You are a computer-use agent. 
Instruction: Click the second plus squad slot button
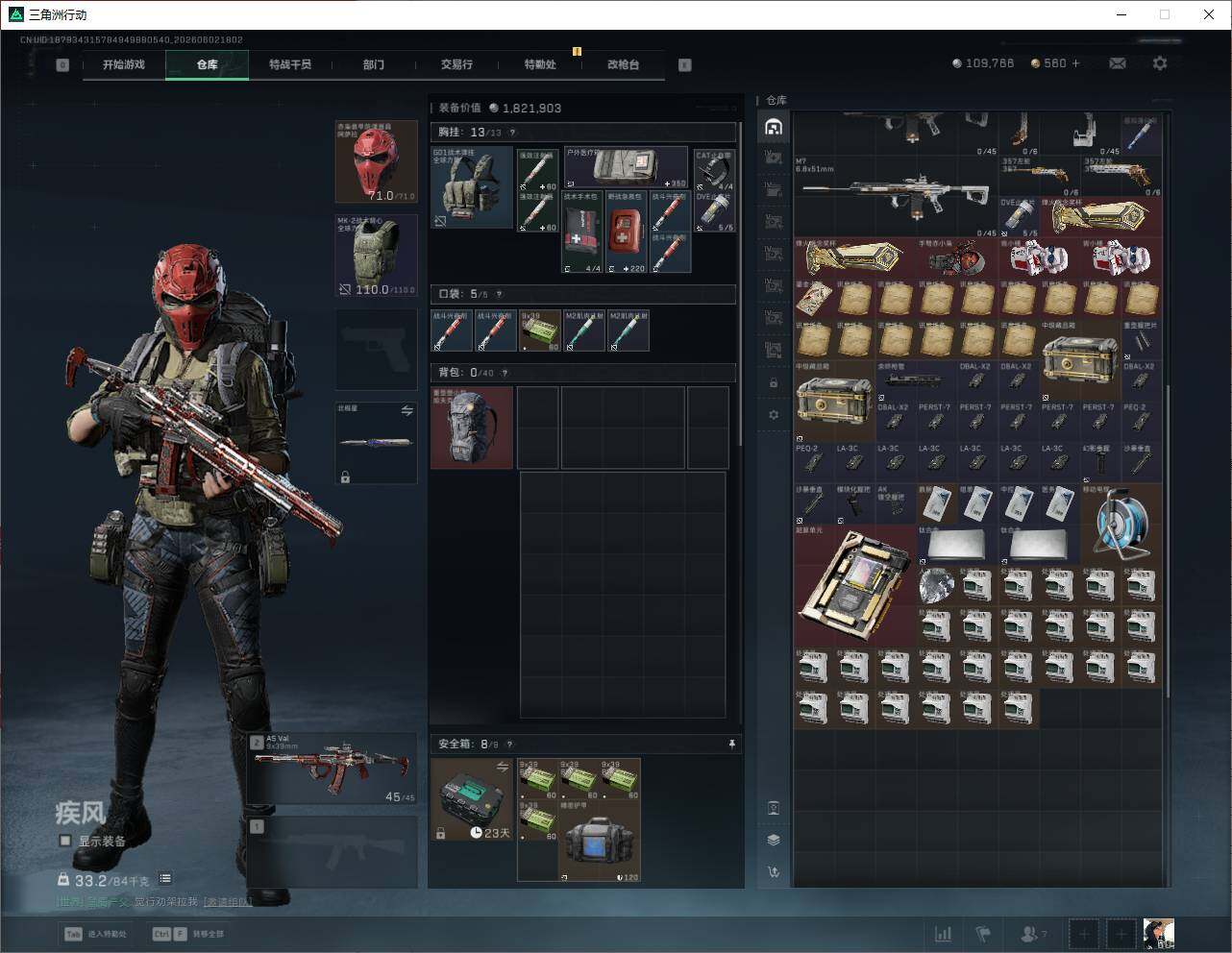click(x=1121, y=934)
